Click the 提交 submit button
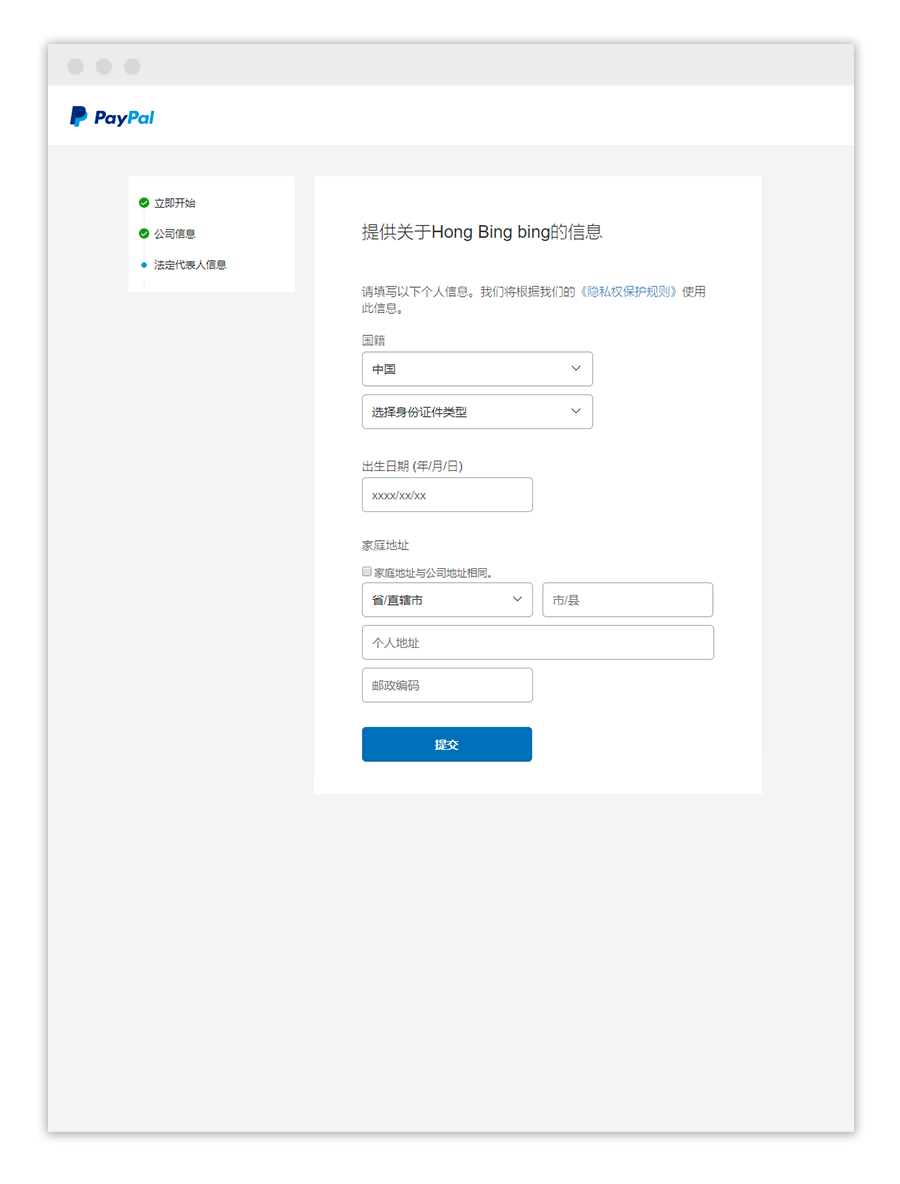The width and height of the screenshot is (900, 1184). (x=447, y=745)
